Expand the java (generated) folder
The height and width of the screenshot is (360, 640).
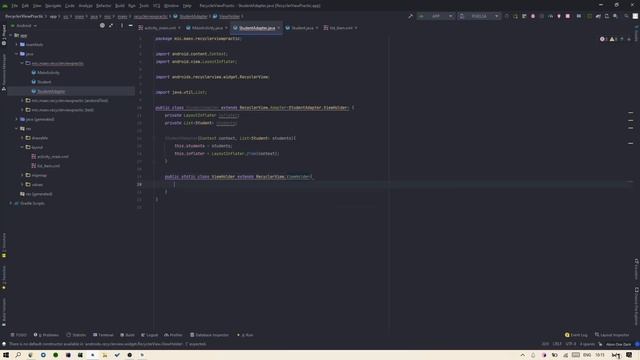pyautogui.click(x=16, y=119)
